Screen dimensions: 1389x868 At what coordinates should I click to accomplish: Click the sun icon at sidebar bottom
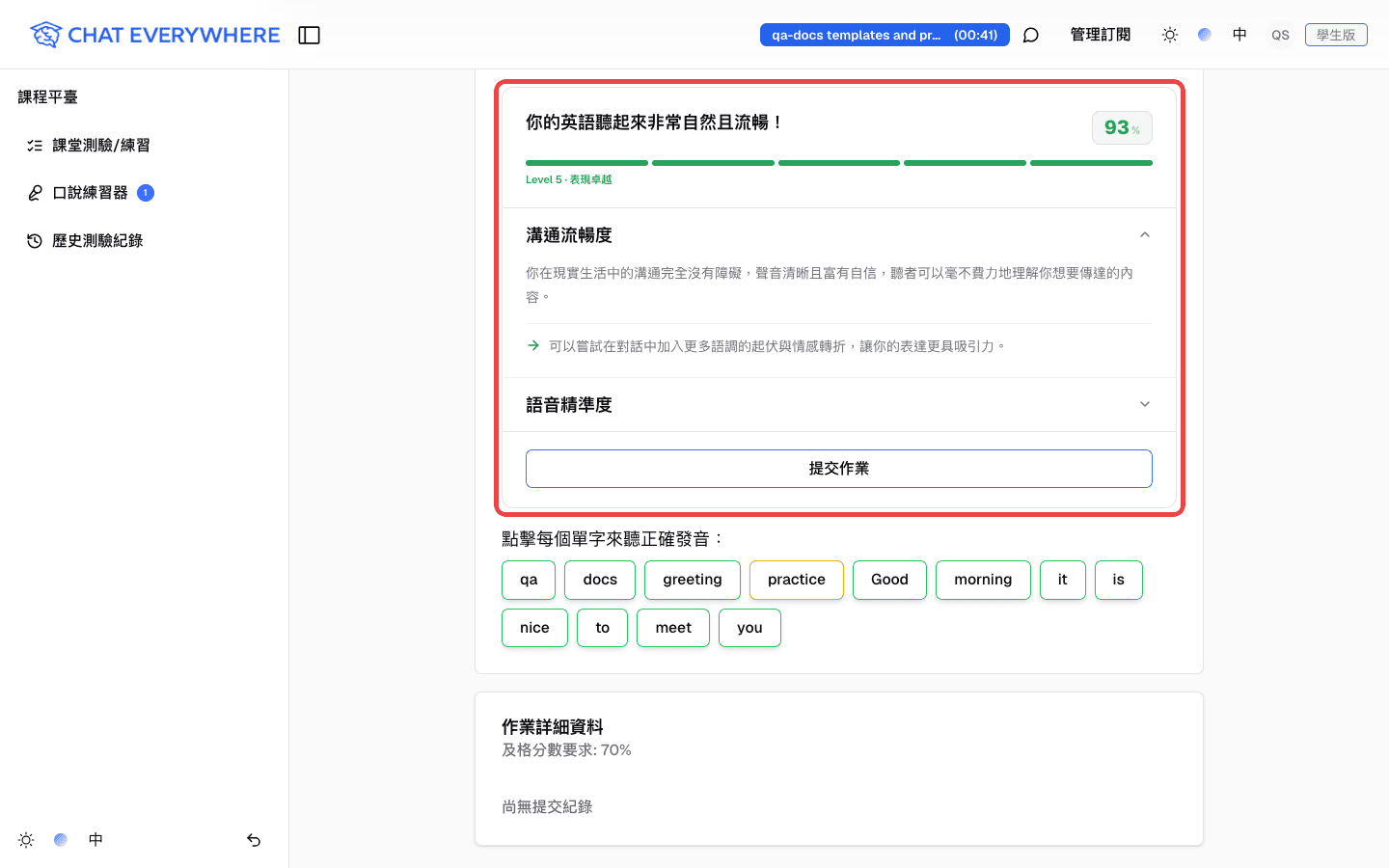(26, 840)
